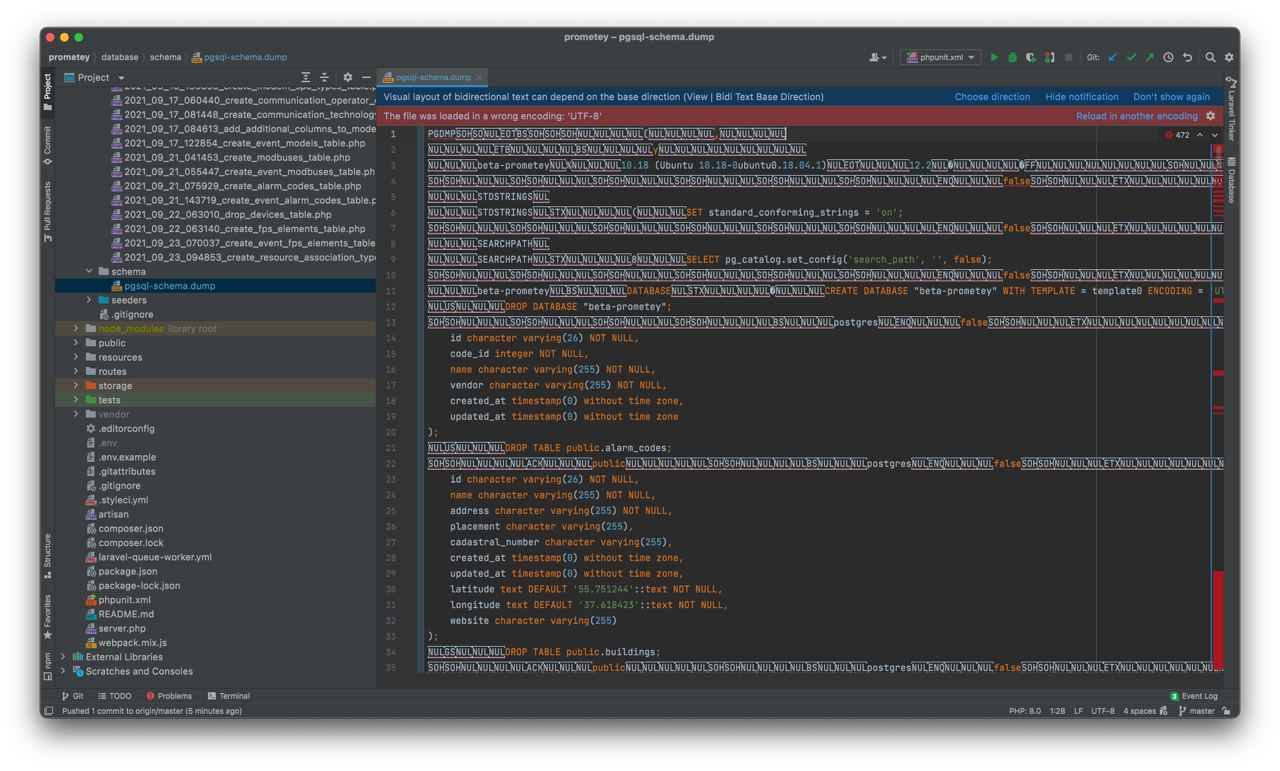Click the Don't show again link
The image size is (1280, 771).
tap(1171, 97)
